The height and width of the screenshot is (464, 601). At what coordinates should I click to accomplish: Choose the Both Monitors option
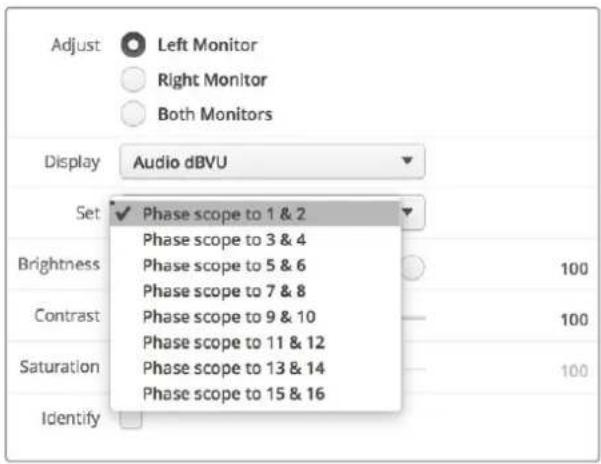[133, 114]
